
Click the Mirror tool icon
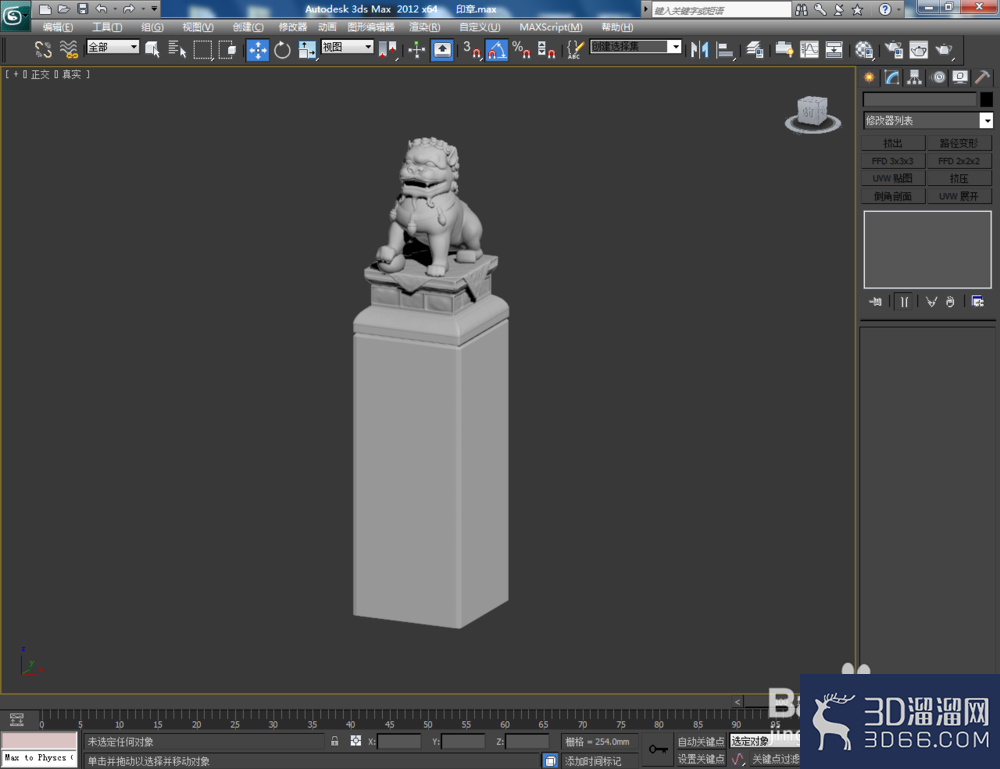700,50
